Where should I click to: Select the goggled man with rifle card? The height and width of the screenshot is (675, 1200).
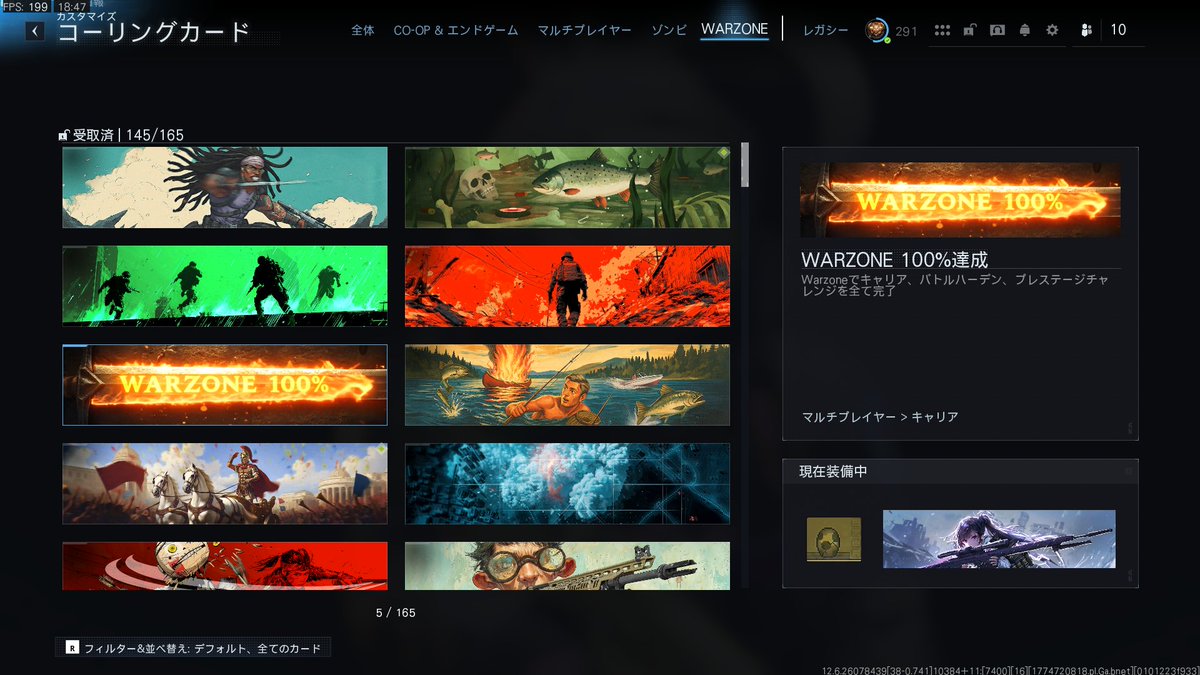click(567, 566)
